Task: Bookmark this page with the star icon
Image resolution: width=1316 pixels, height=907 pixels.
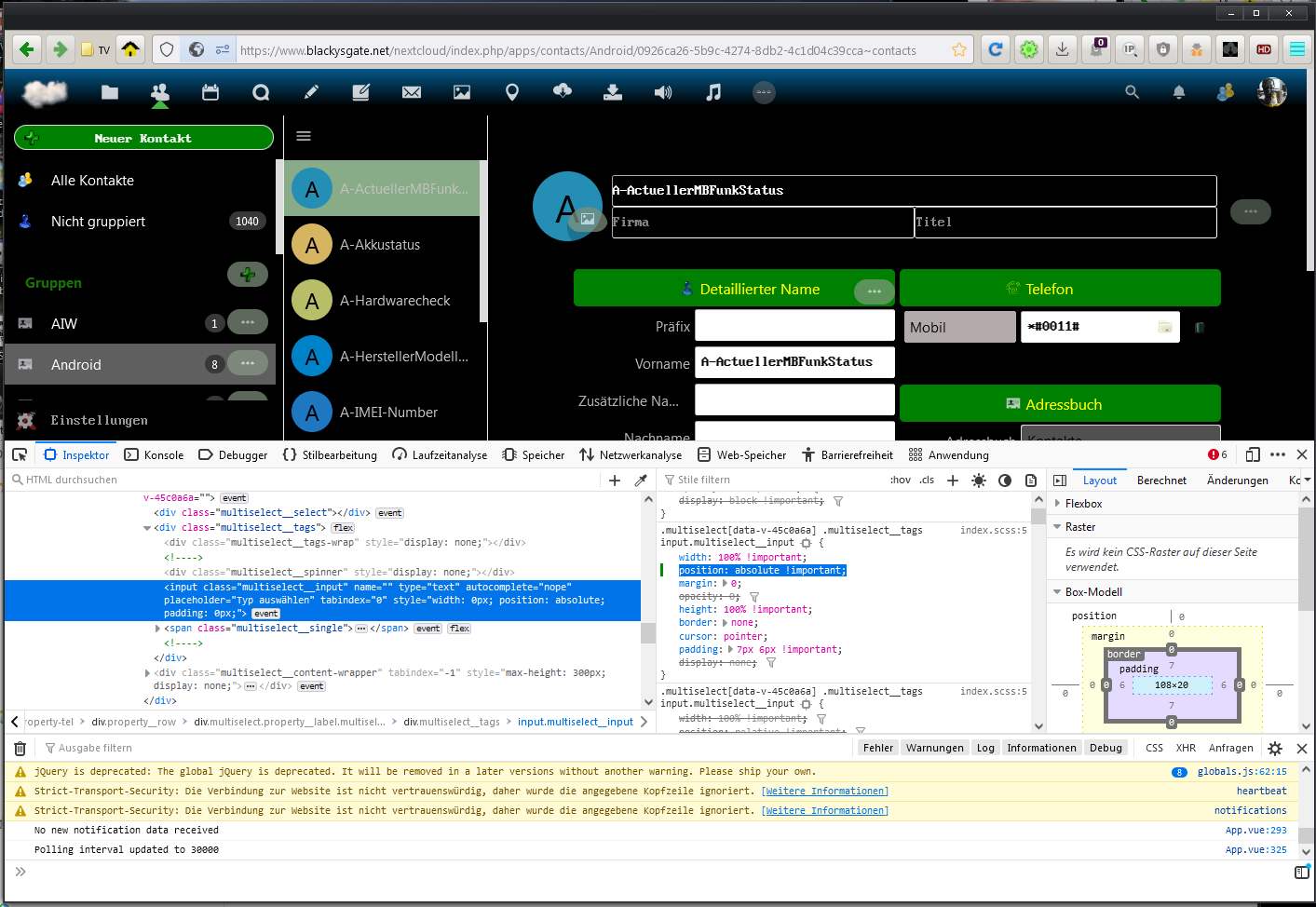Action: 959,50
